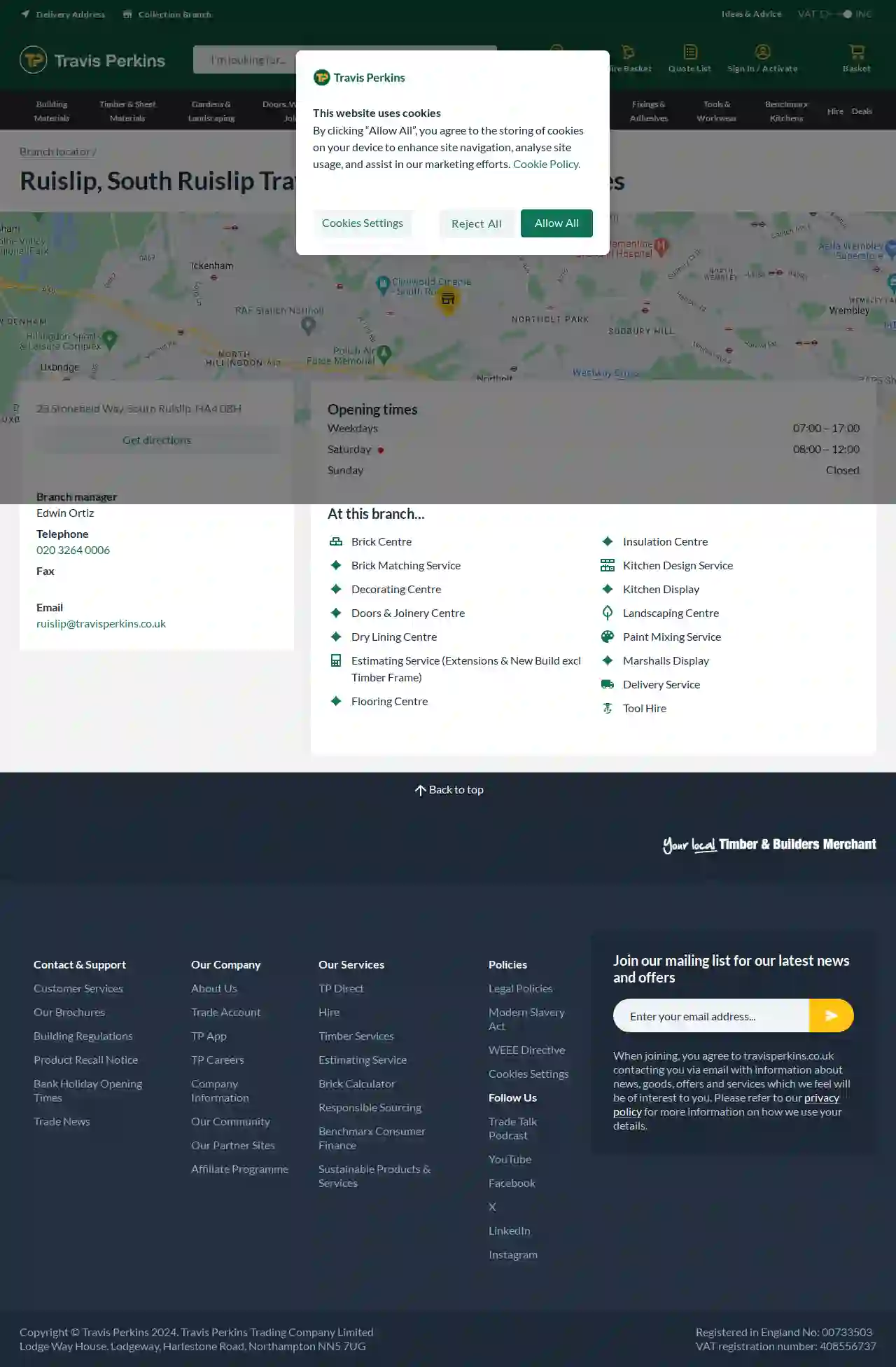The height and width of the screenshot is (1367, 896).
Task: Open Modern Slavery Act footer link
Action: coord(526,1019)
